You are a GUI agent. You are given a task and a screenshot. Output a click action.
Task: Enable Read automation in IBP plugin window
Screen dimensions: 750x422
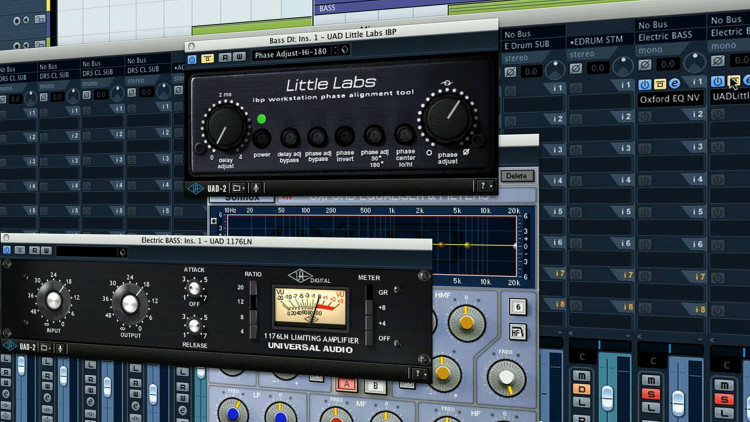point(224,57)
